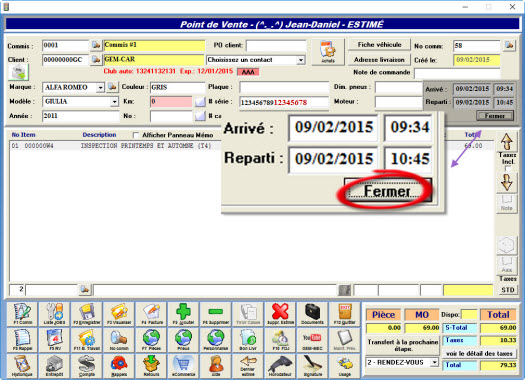The image size is (525, 380).
Task: Open the F1 Comm function
Action: [x=22, y=314]
